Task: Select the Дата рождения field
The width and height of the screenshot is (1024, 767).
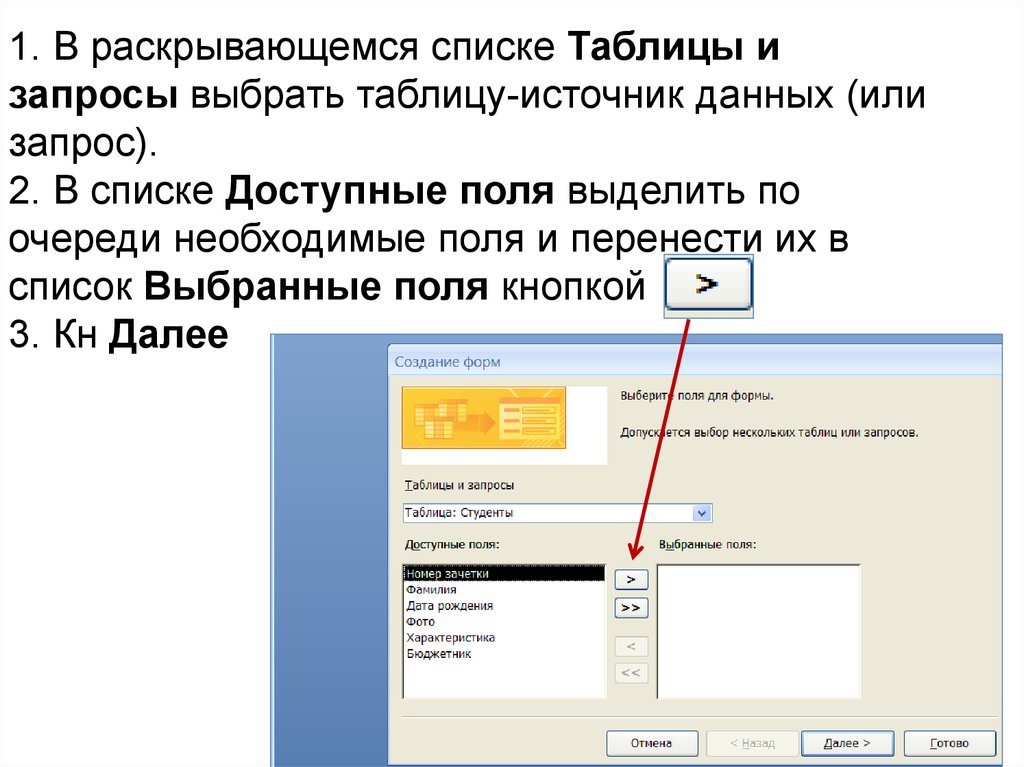Action: pos(449,606)
